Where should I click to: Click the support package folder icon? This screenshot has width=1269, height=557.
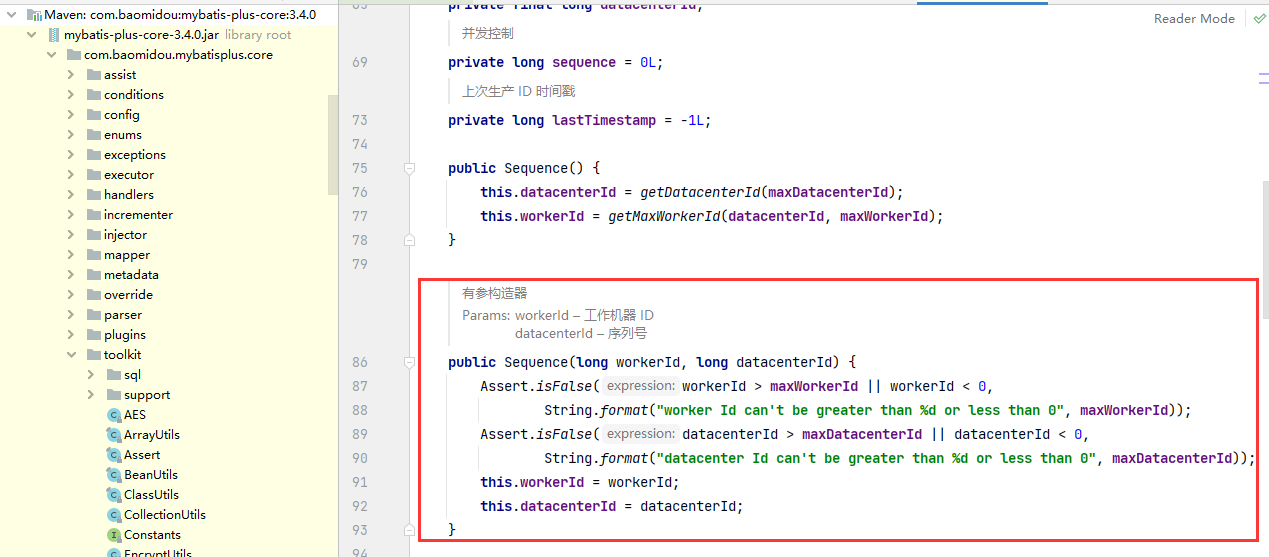coord(113,395)
